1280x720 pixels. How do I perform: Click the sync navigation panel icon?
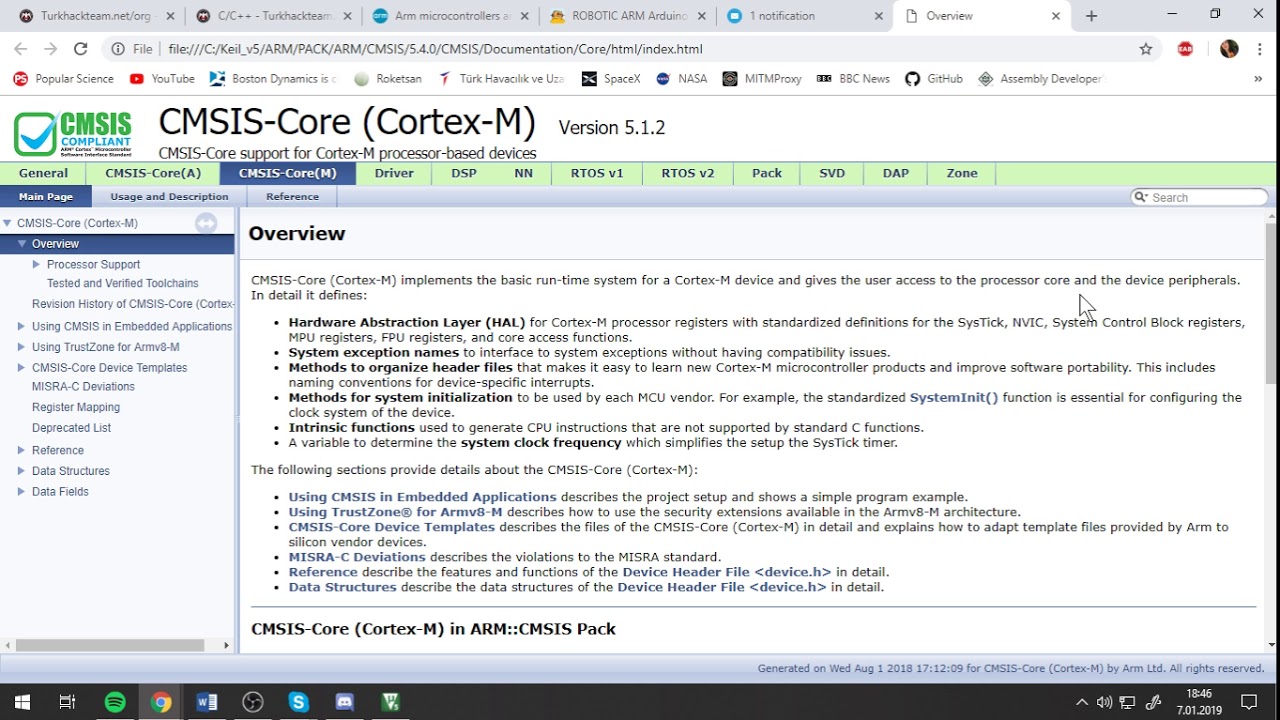tap(206, 223)
